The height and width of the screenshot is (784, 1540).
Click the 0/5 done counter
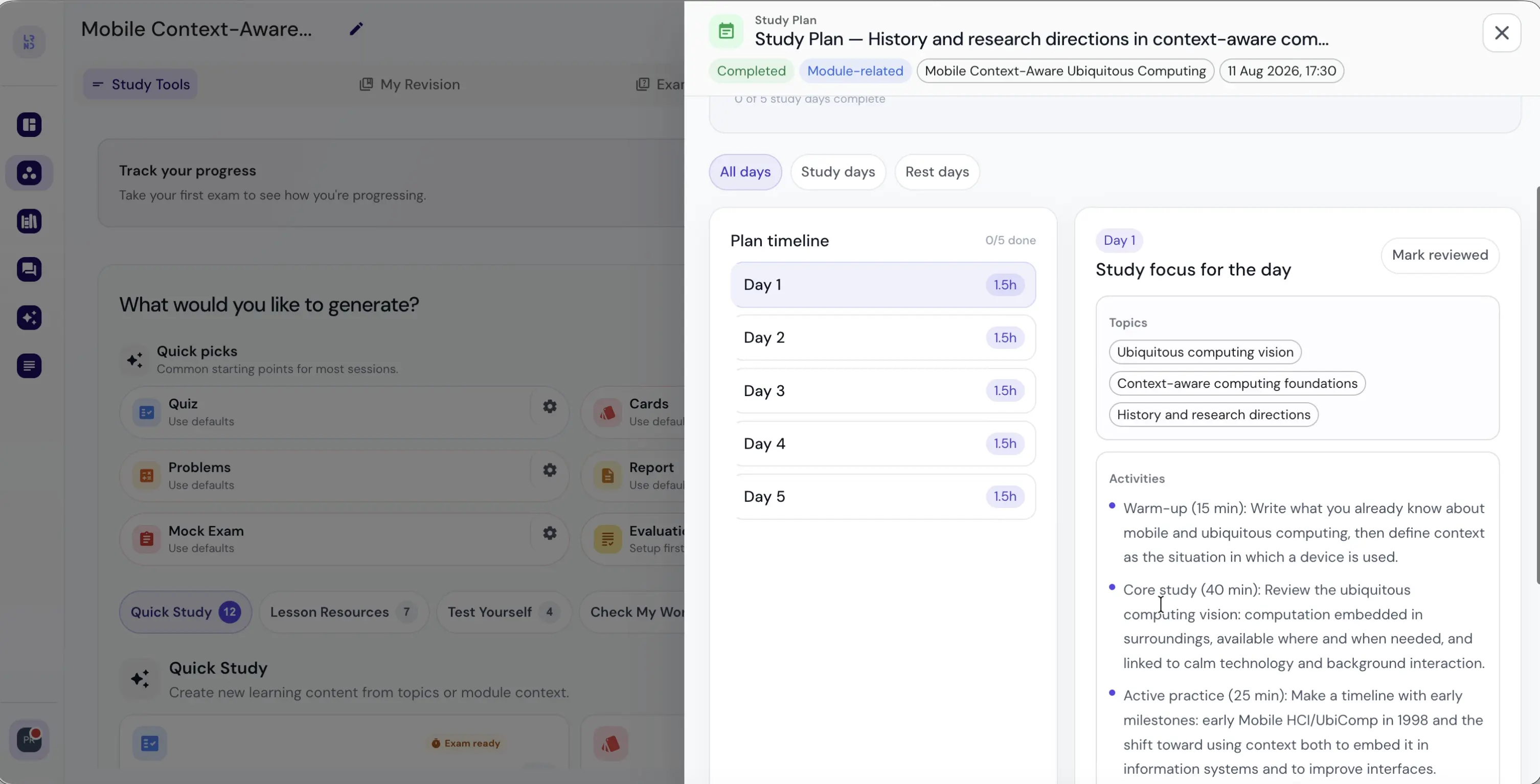coord(1010,241)
